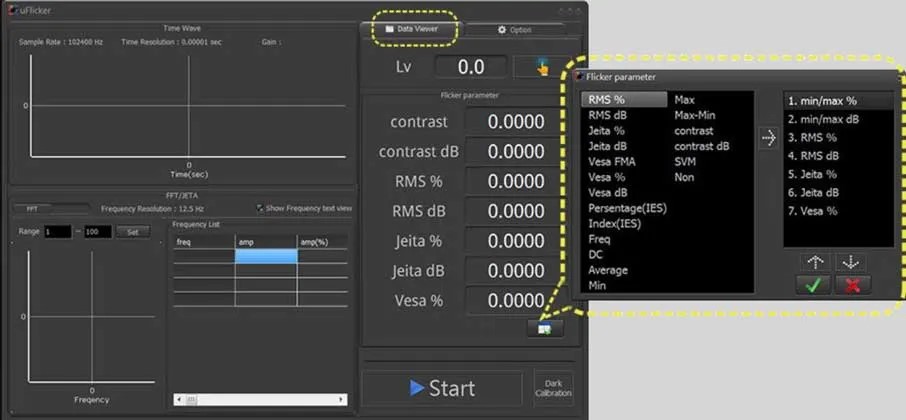906x420 pixels.
Task: Move selected parameter down with down arrow
Action: click(850, 262)
